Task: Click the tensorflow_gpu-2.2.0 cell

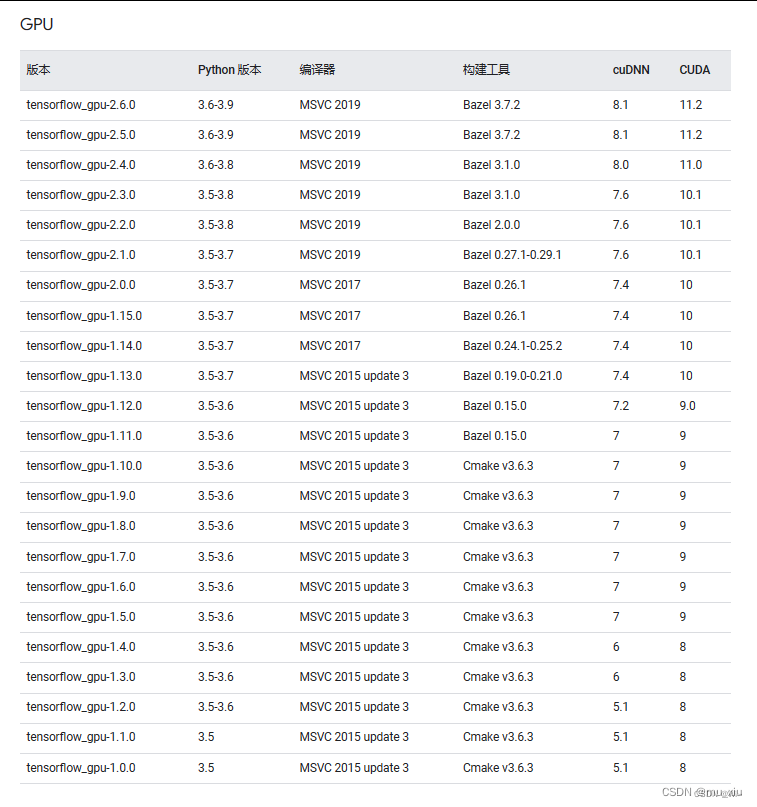Action: click(81, 225)
